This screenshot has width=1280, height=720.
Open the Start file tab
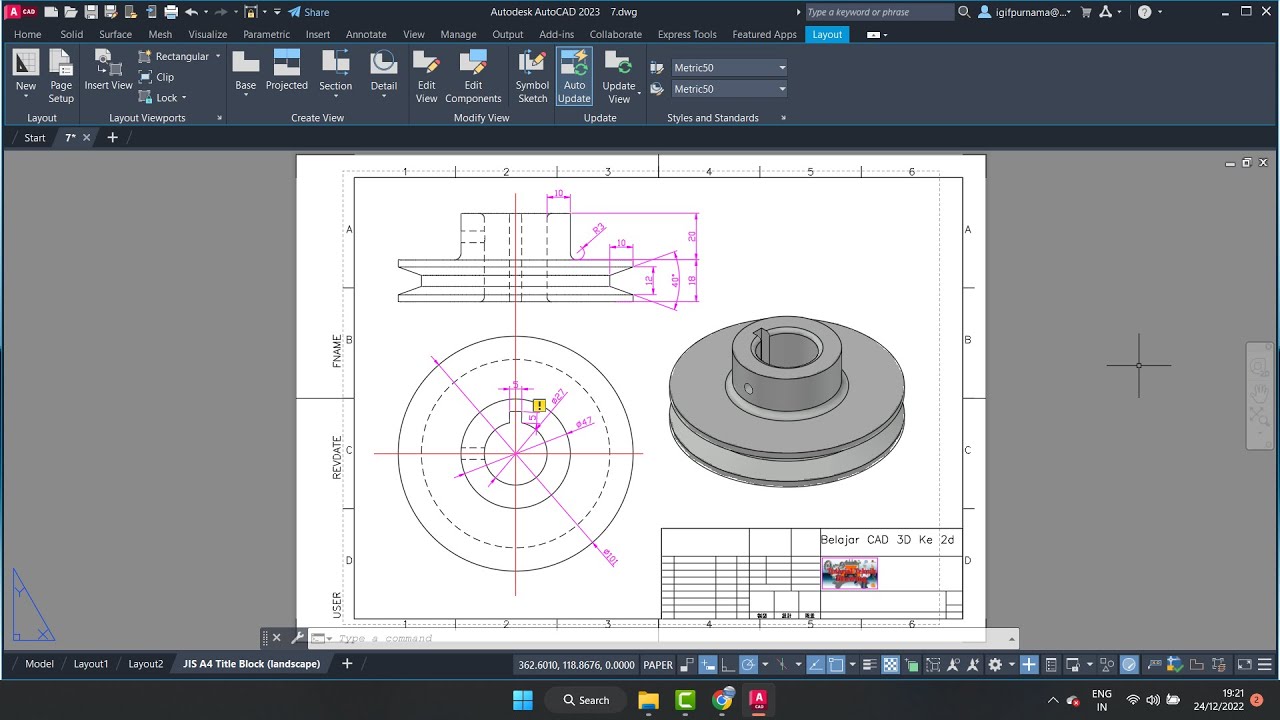coord(35,138)
